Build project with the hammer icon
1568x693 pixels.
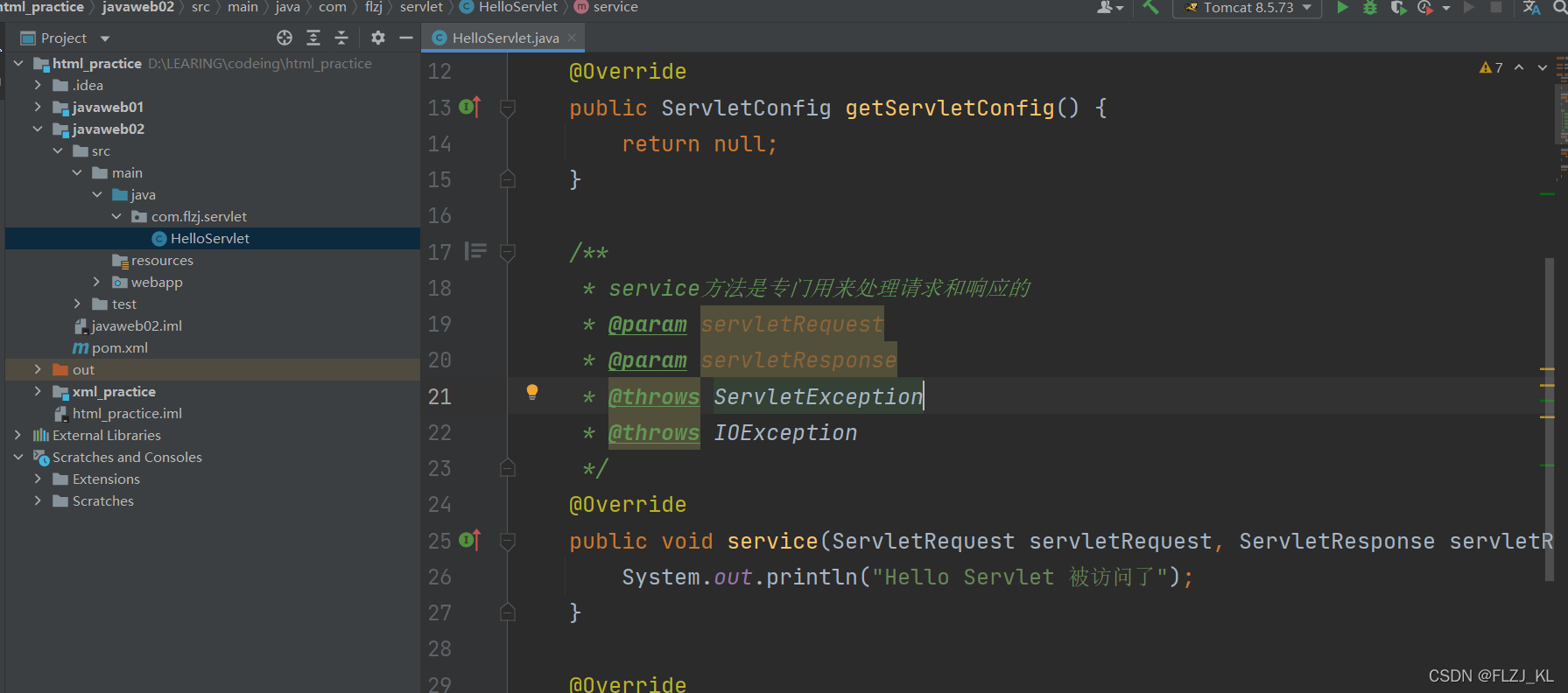point(1150,8)
